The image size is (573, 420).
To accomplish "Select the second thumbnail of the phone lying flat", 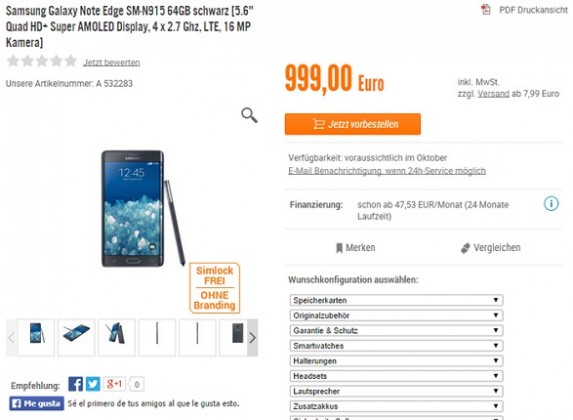I will tap(76, 337).
